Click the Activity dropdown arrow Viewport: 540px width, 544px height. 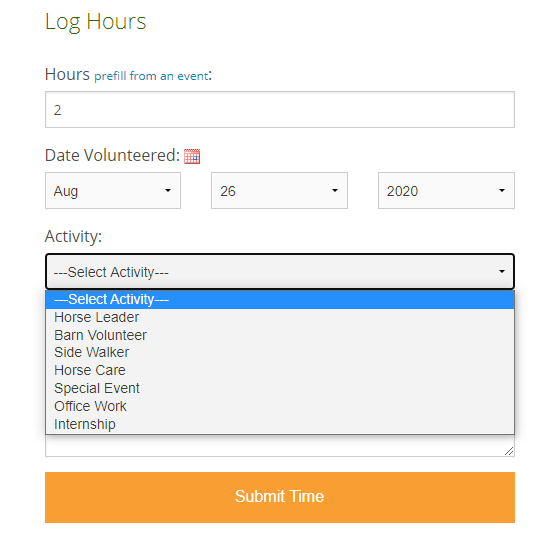coord(502,272)
